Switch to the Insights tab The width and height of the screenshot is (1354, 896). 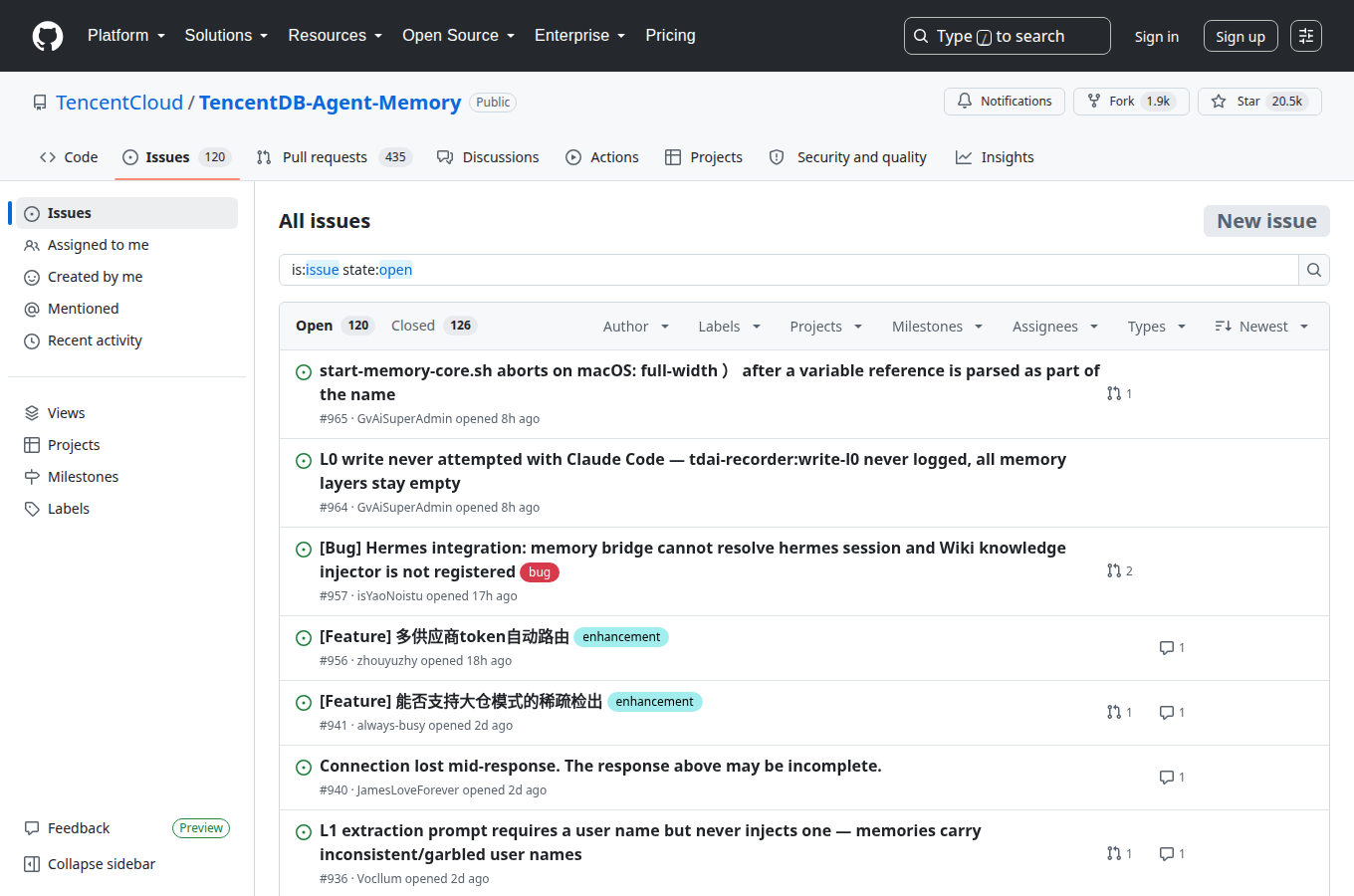995,157
